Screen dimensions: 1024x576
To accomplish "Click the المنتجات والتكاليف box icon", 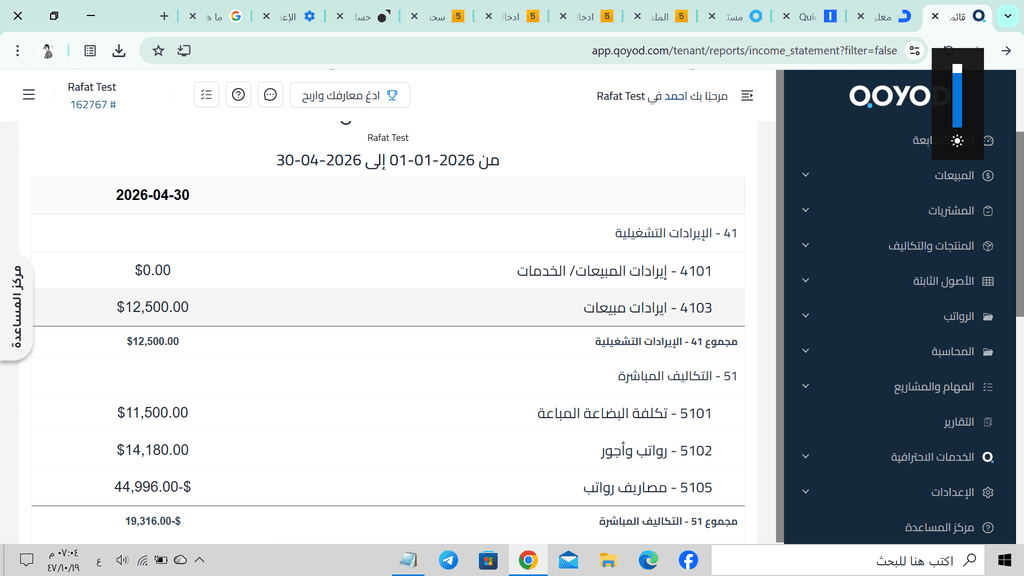I will click(x=987, y=246).
